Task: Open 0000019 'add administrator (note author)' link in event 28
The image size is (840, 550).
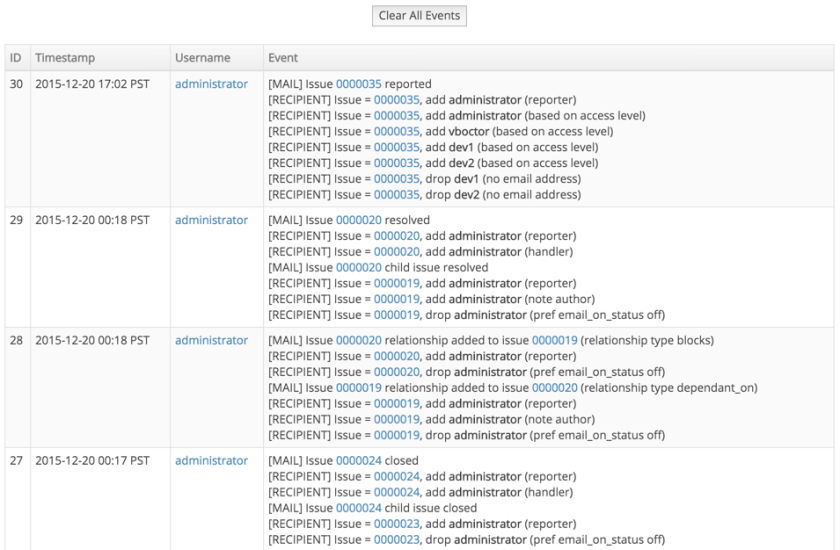Action: (396, 419)
